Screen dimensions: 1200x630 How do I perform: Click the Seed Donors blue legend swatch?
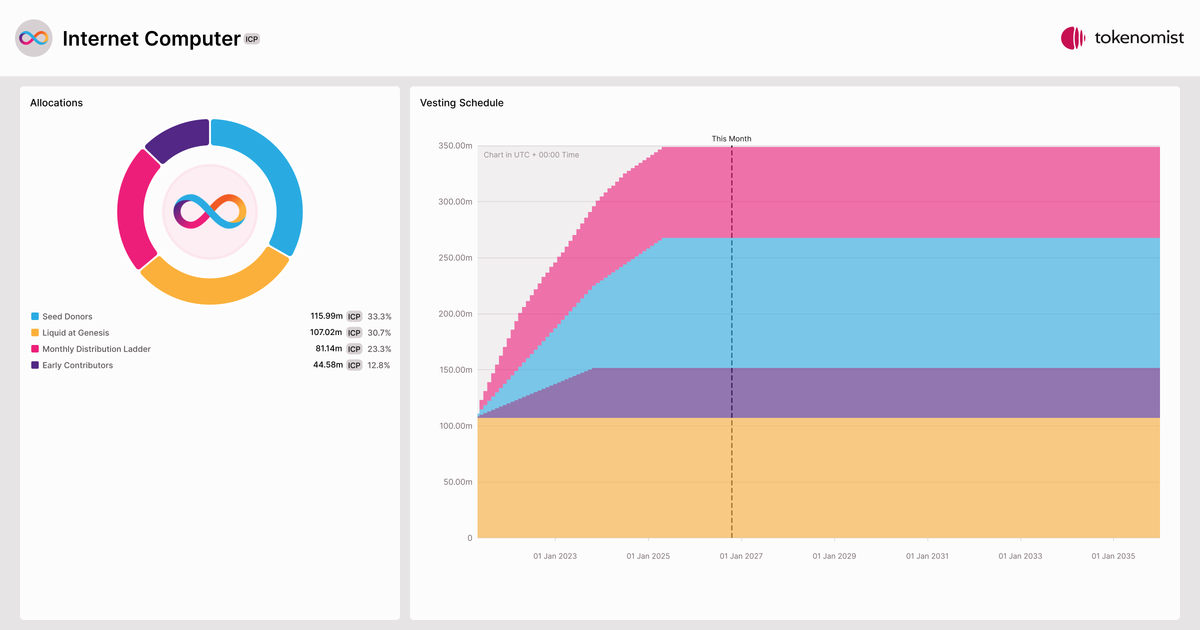pos(35,316)
